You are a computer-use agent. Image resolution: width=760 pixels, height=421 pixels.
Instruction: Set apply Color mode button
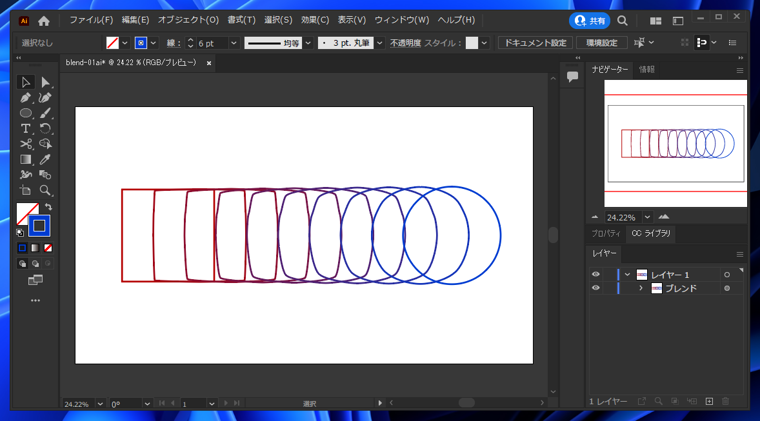pos(22,248)
